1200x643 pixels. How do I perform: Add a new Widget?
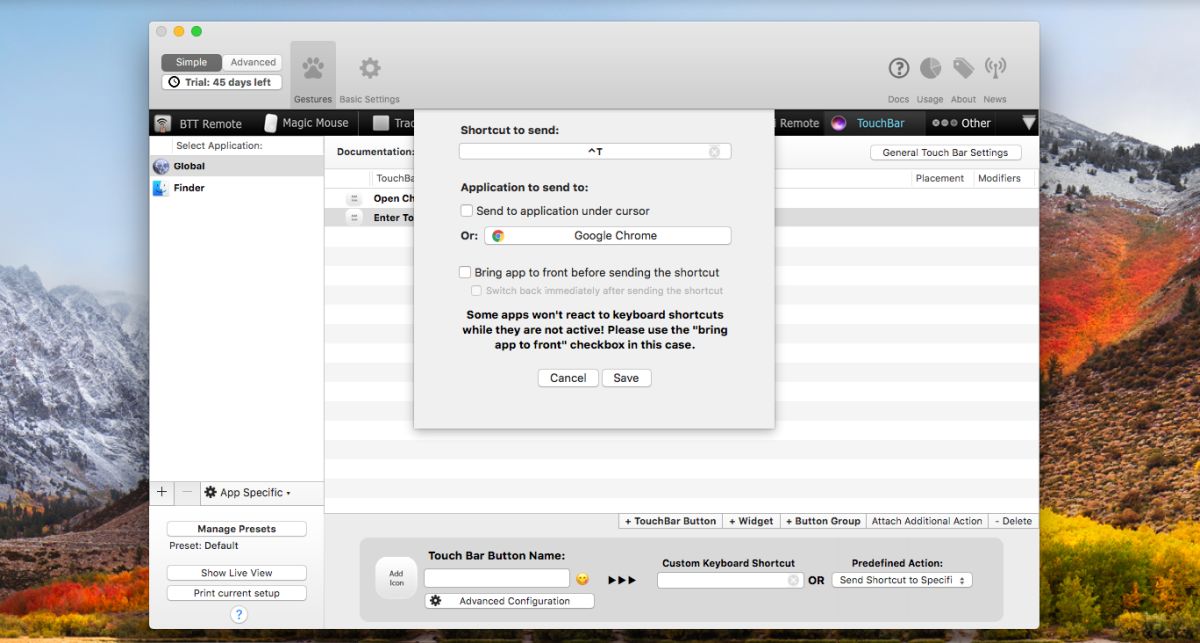[751, 521]
